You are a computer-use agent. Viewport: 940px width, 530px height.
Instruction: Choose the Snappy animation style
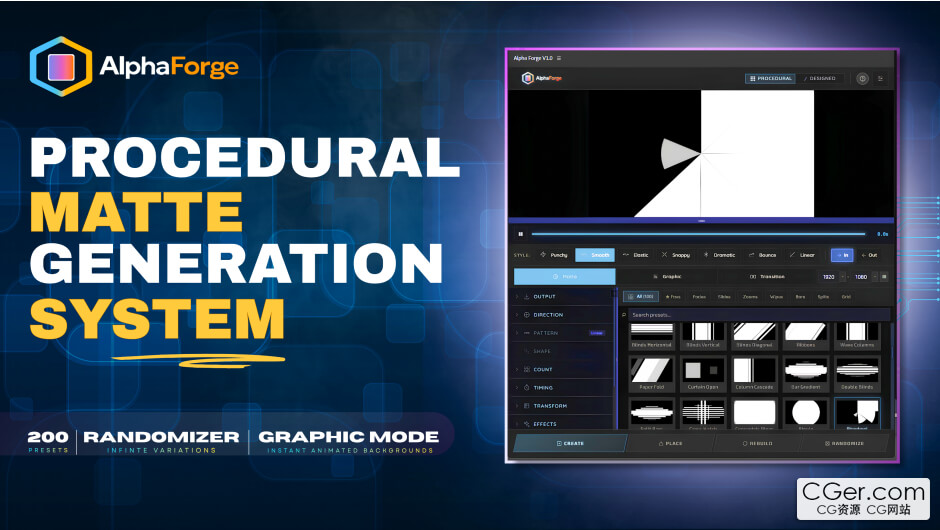click(x=676, y=255)
